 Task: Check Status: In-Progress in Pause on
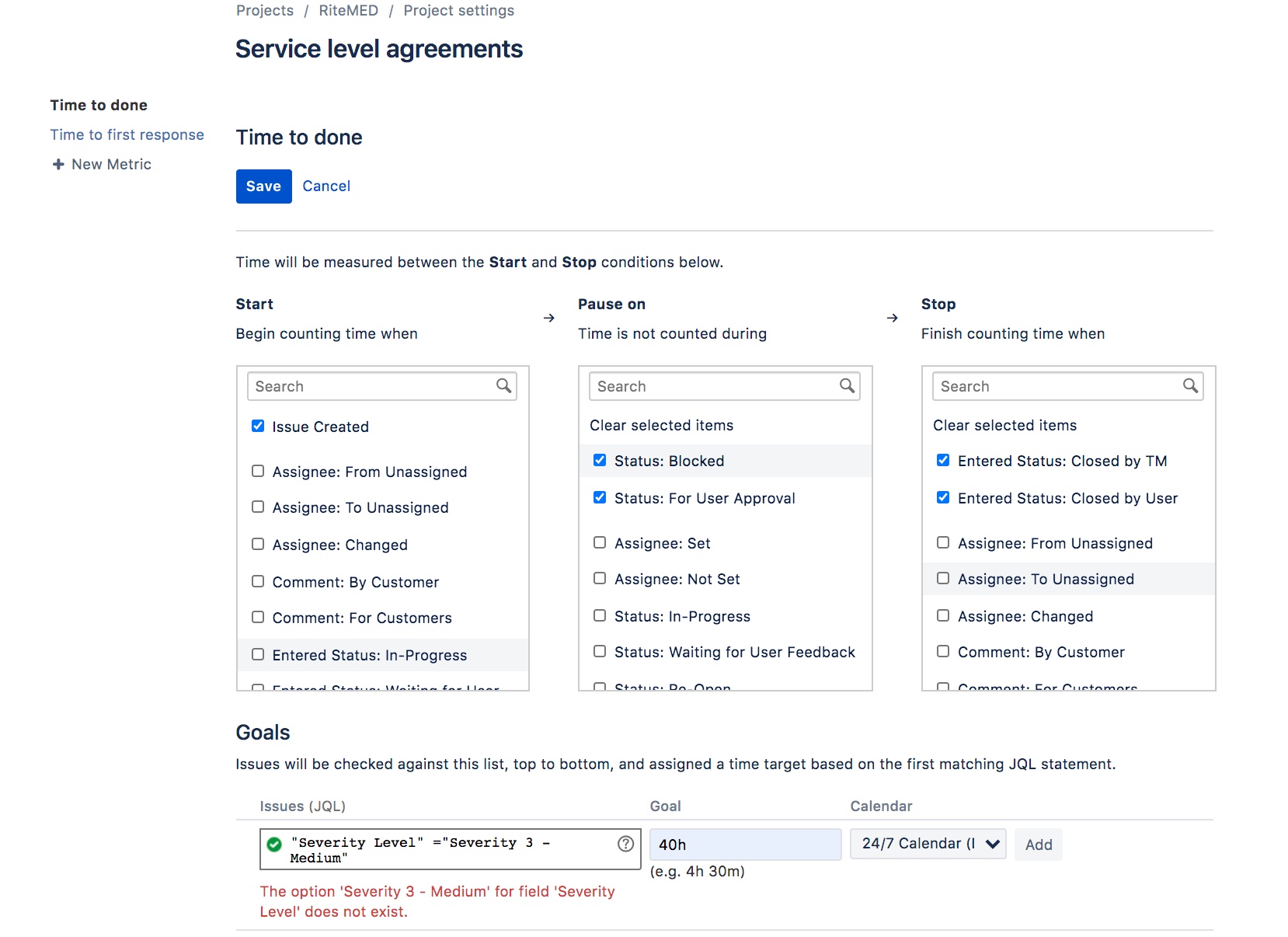pyautogui.click(x=600, y=615)
